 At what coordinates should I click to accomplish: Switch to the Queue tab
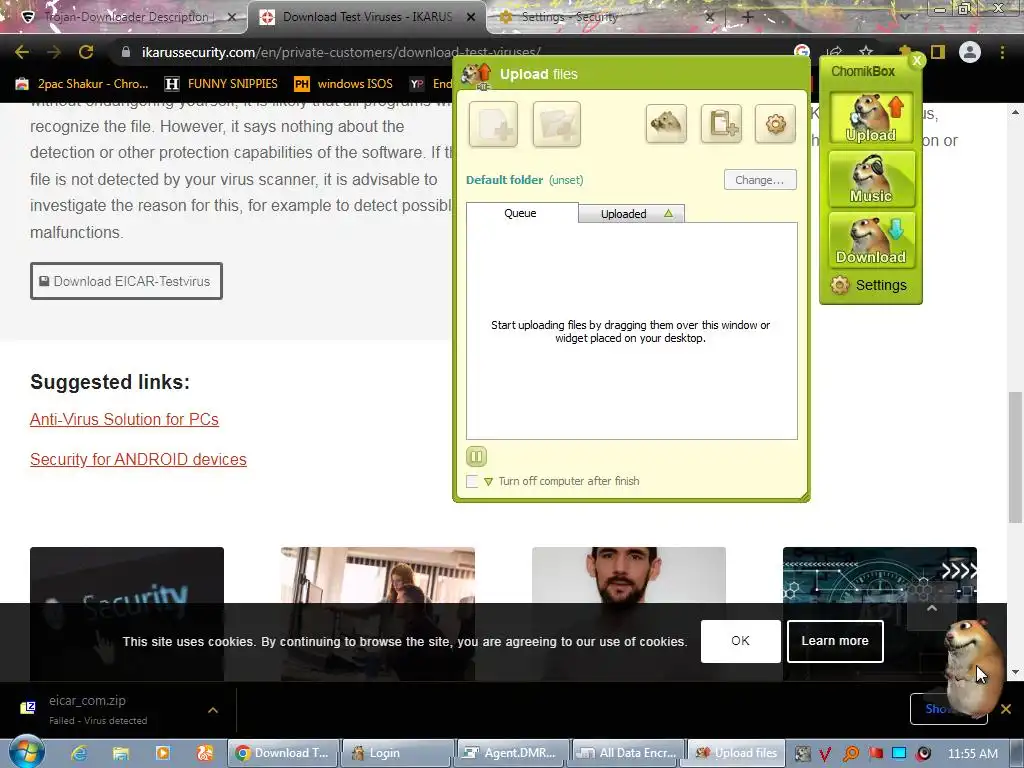[520, 213]
